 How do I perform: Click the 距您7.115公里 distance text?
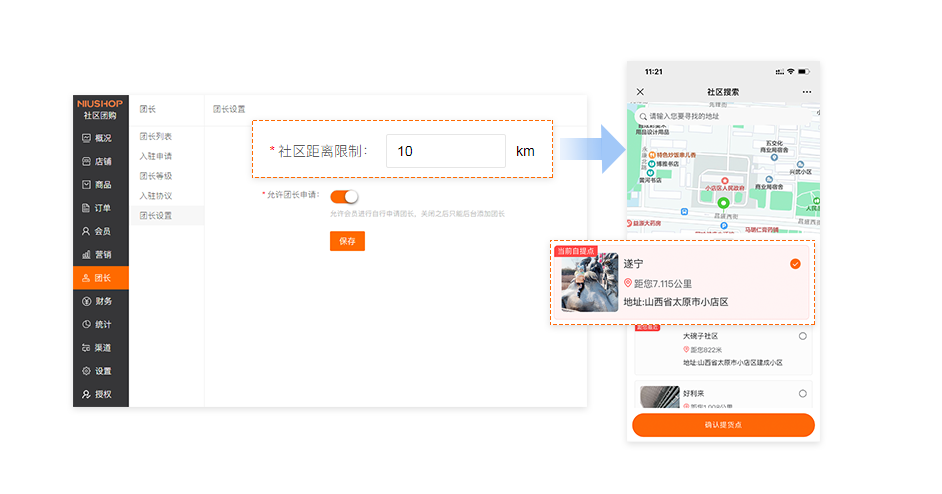(663, 284)
